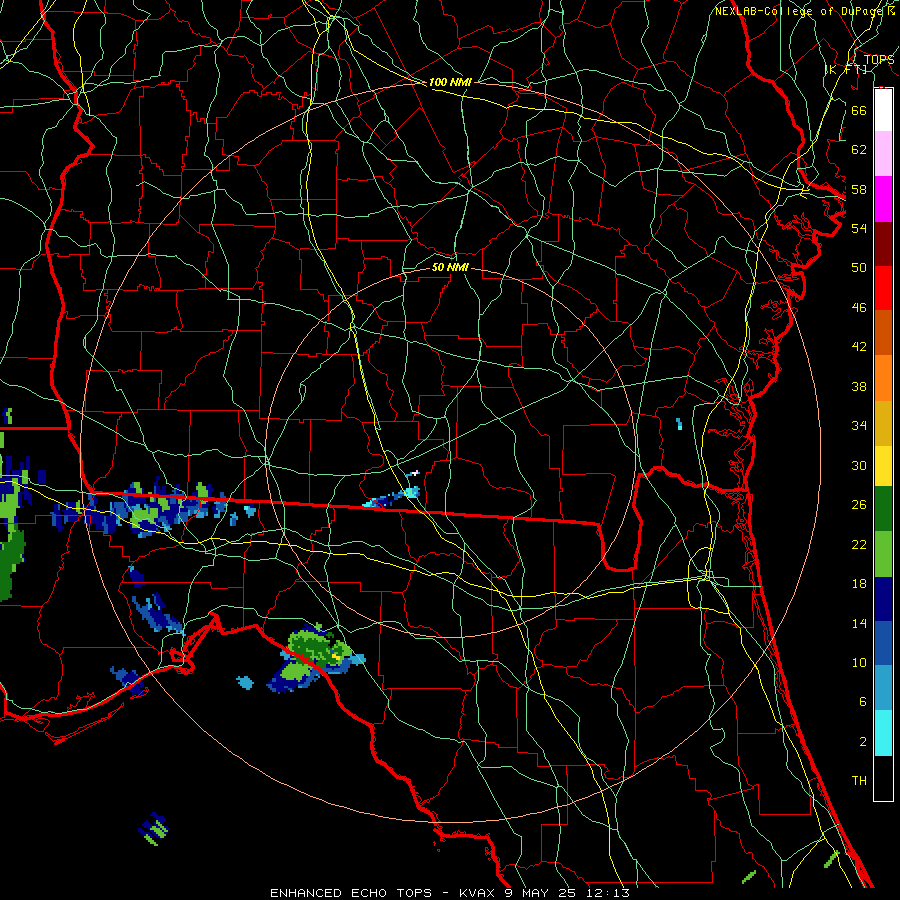The height and width of the screenshot is (900, 900).
Task: Click the gold legend swatch
Action: [883, 423]
